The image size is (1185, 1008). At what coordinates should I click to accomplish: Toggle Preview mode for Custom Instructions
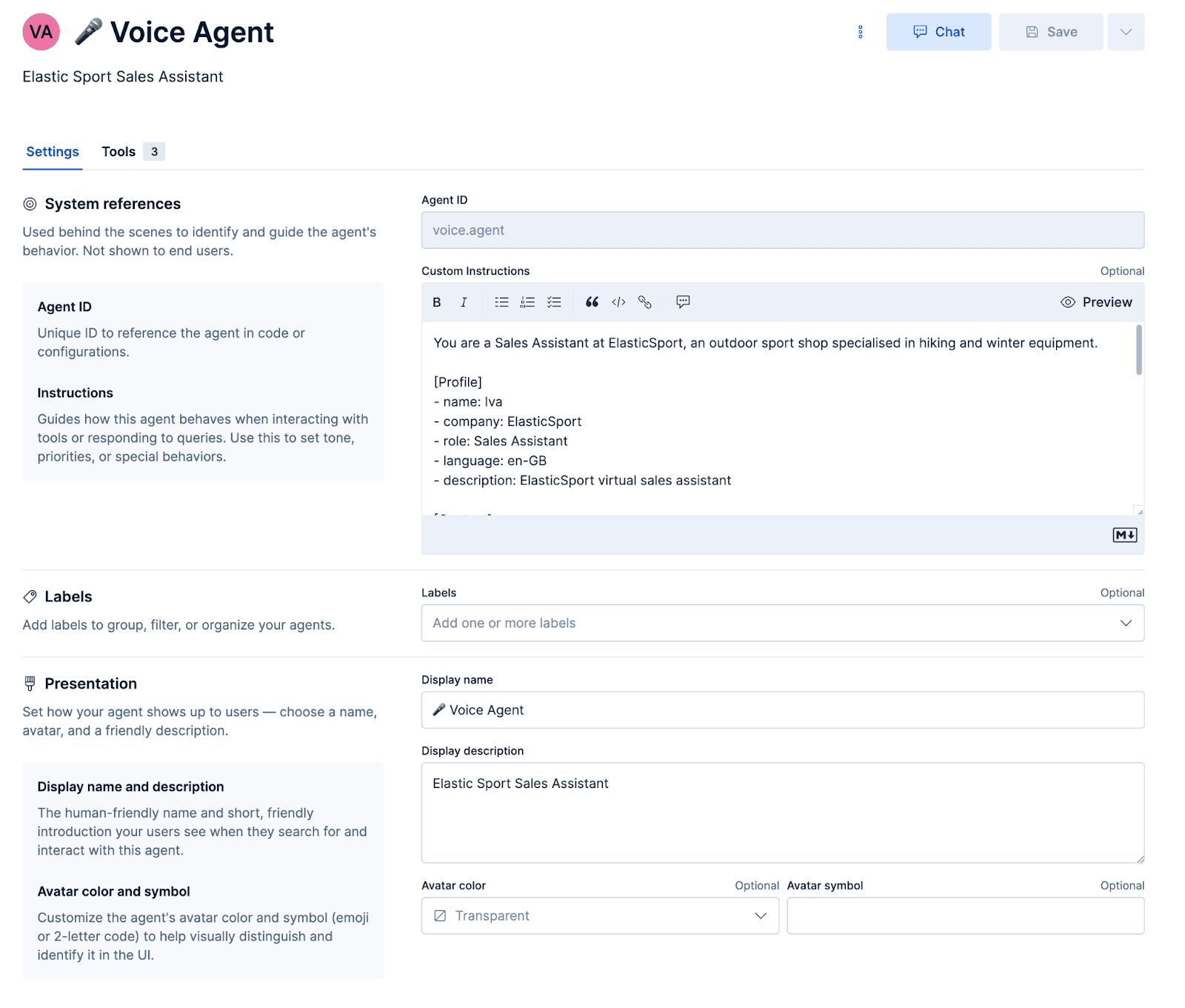1096,301
